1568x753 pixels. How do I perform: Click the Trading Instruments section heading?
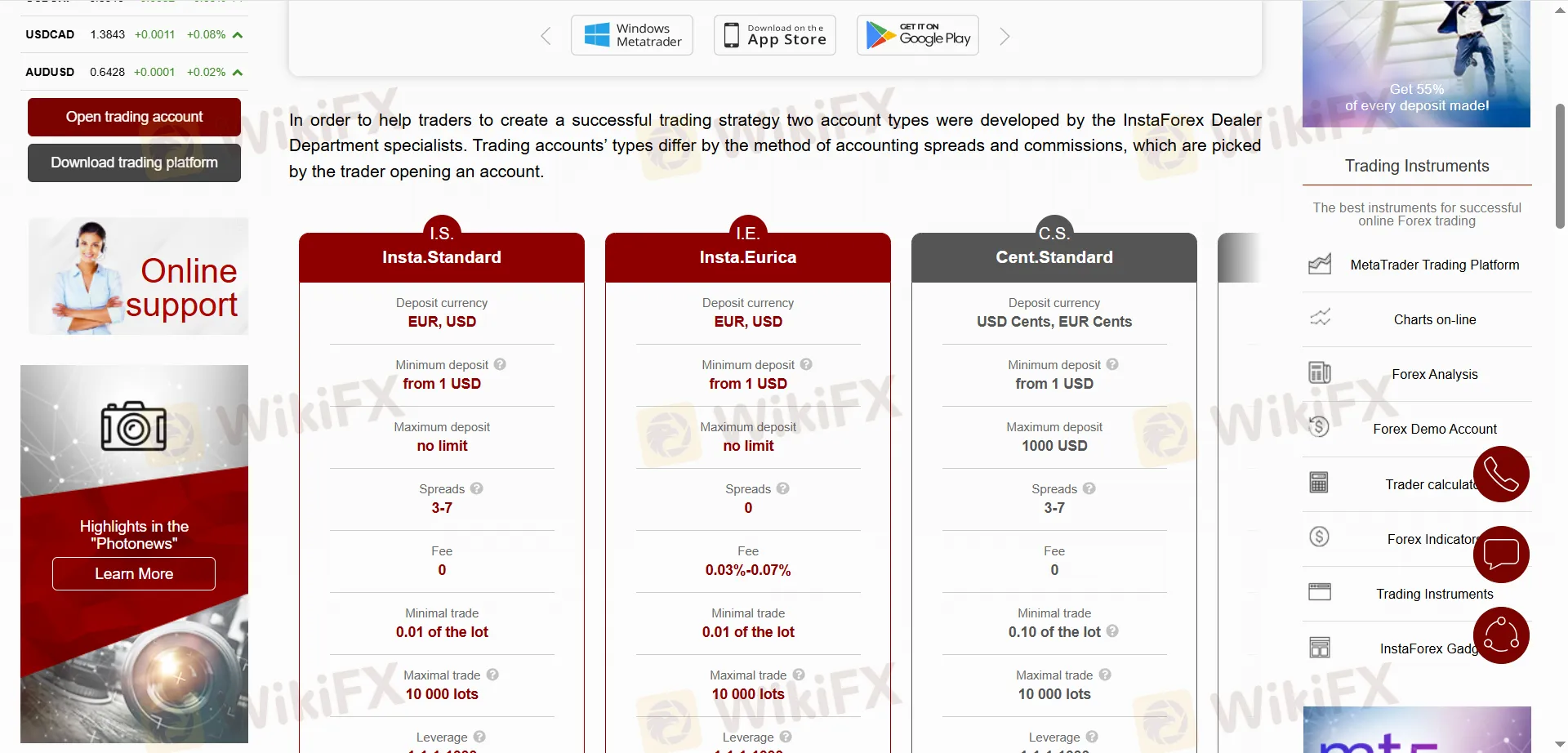1417,166
